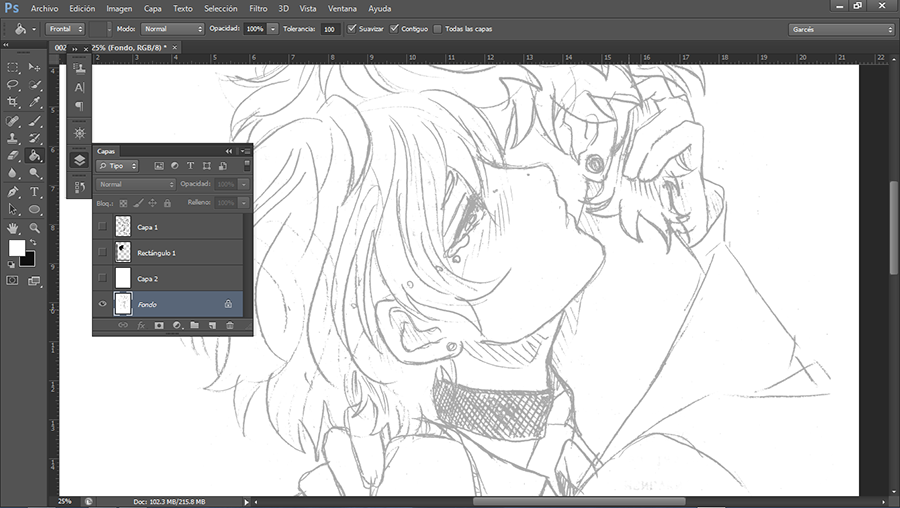
Task: Activate the Eyedropper tool
Action: point(34,103)
